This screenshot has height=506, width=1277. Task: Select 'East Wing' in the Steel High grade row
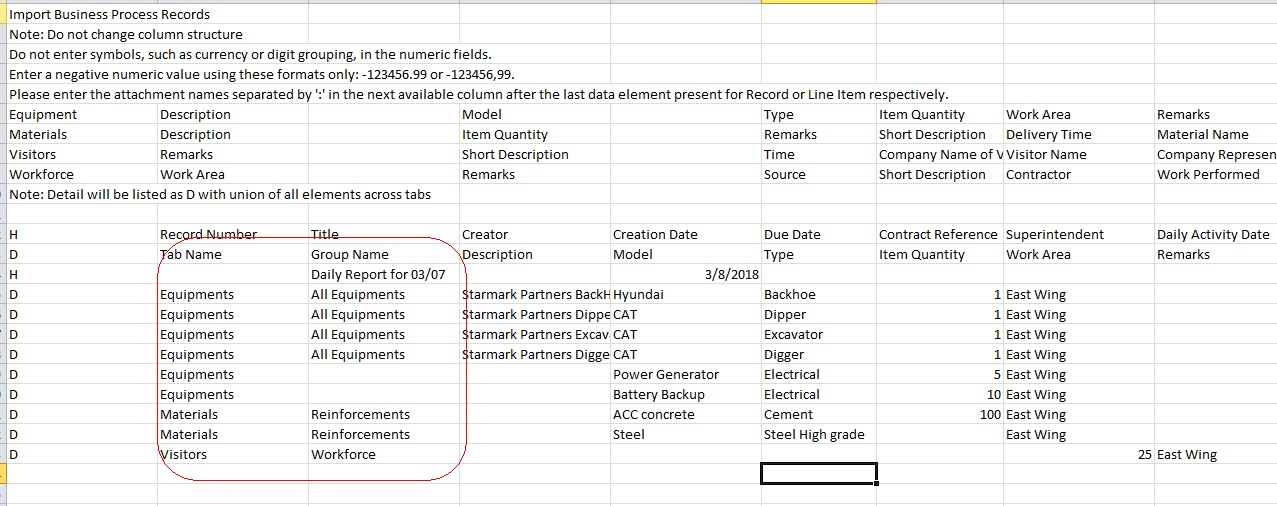1079,434
